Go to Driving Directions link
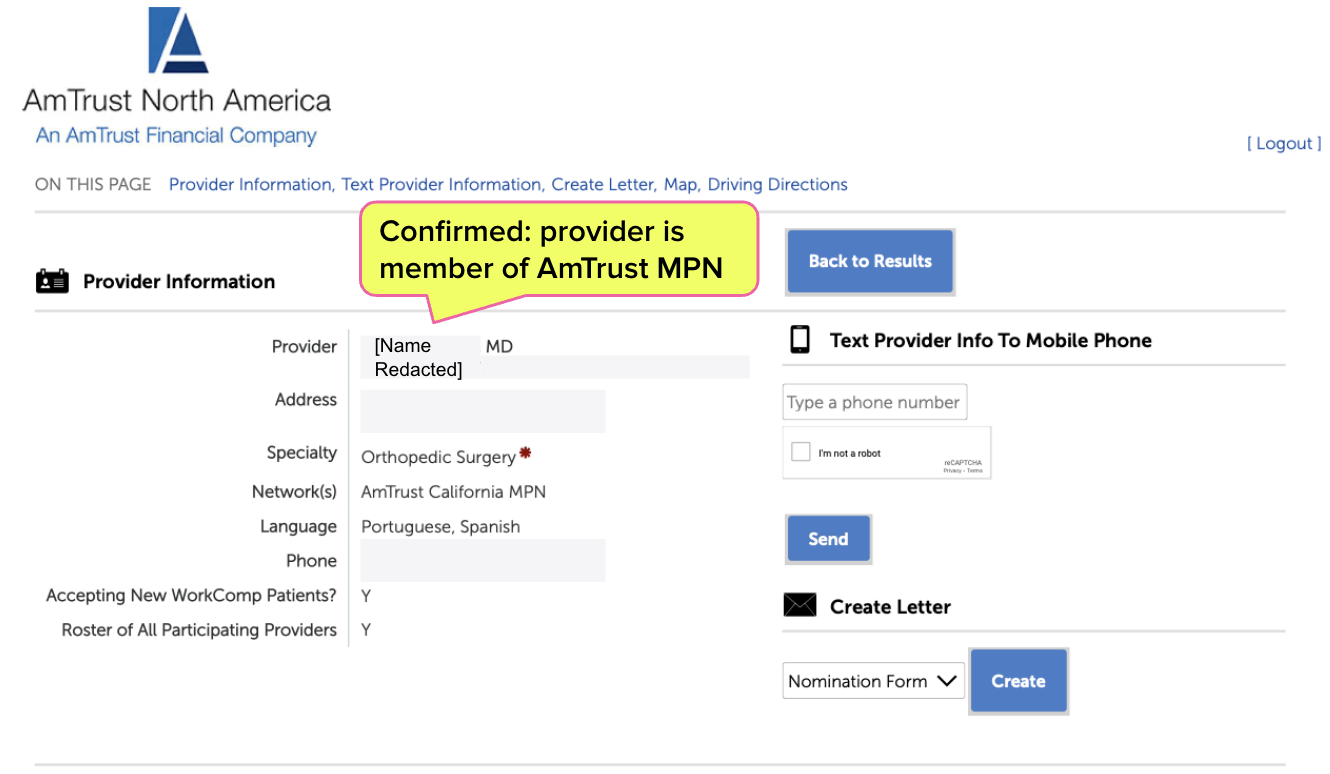Image resolution: width=1330 pixels, height=774 pixels. (778, 185)
